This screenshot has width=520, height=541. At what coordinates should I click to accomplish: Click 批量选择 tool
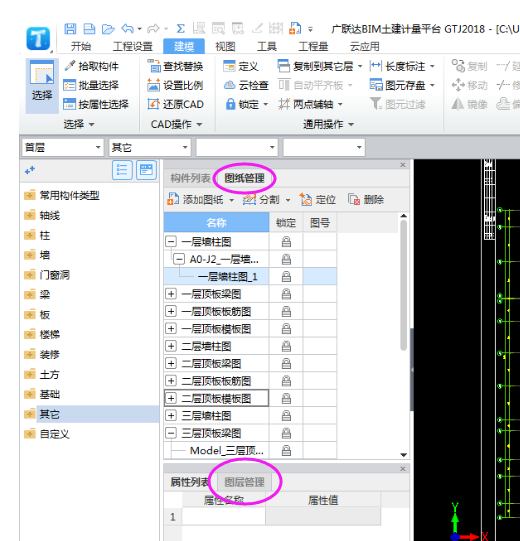pyautogui.click(x=91, y=85)
